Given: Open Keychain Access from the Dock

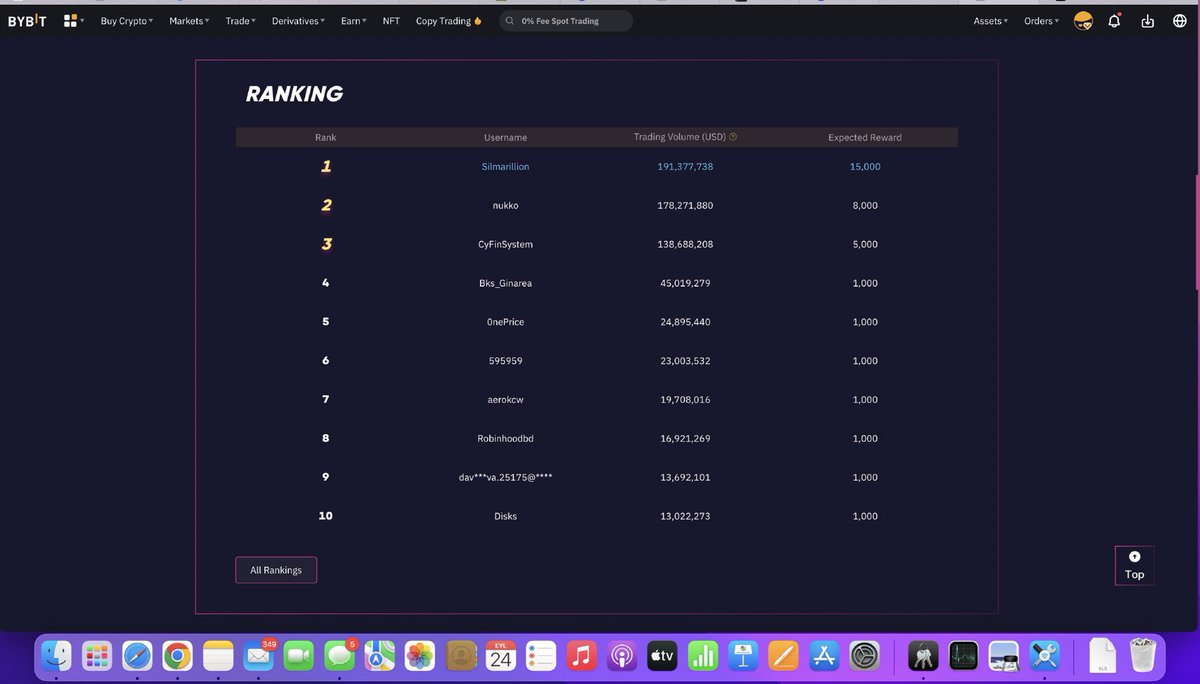Looking at the screenshot, I should (922, 657).
